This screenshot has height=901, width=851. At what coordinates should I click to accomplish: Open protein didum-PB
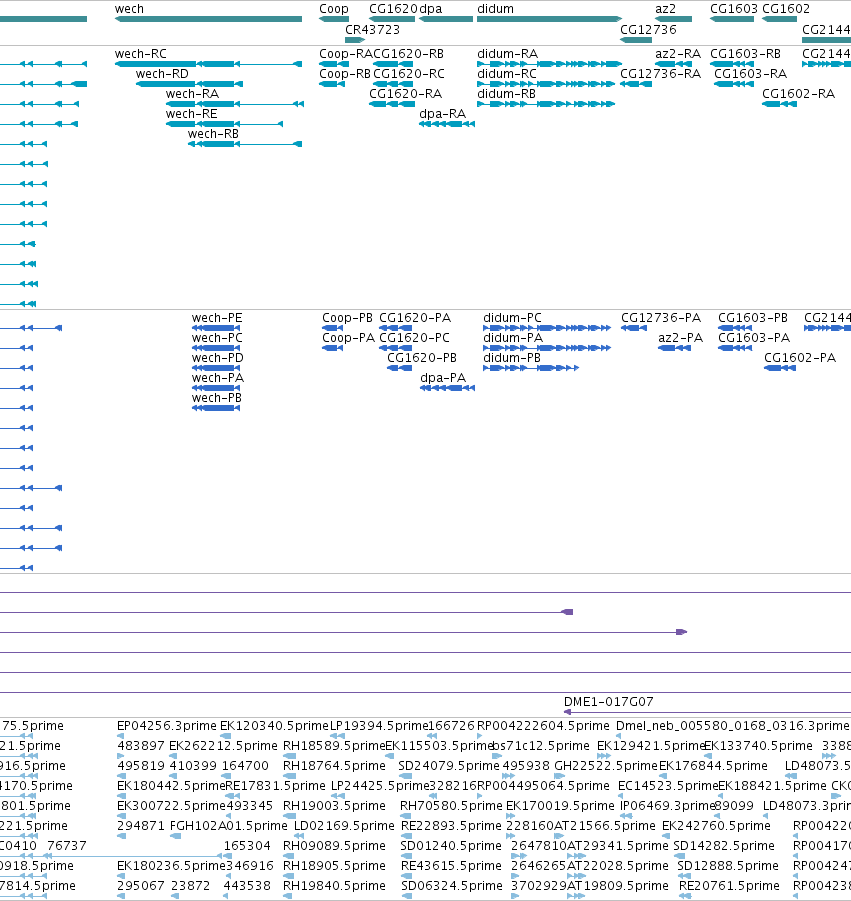[x=511, y=357]
